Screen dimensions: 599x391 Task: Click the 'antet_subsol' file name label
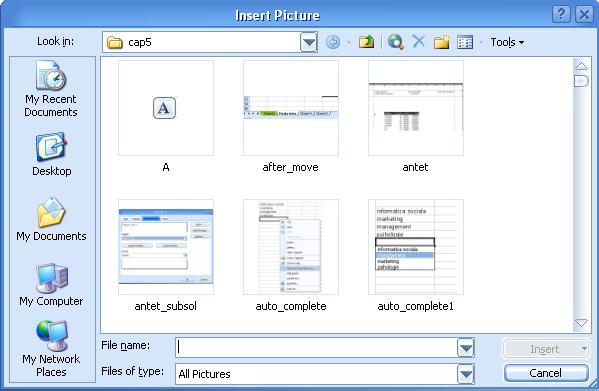[165, 306]
